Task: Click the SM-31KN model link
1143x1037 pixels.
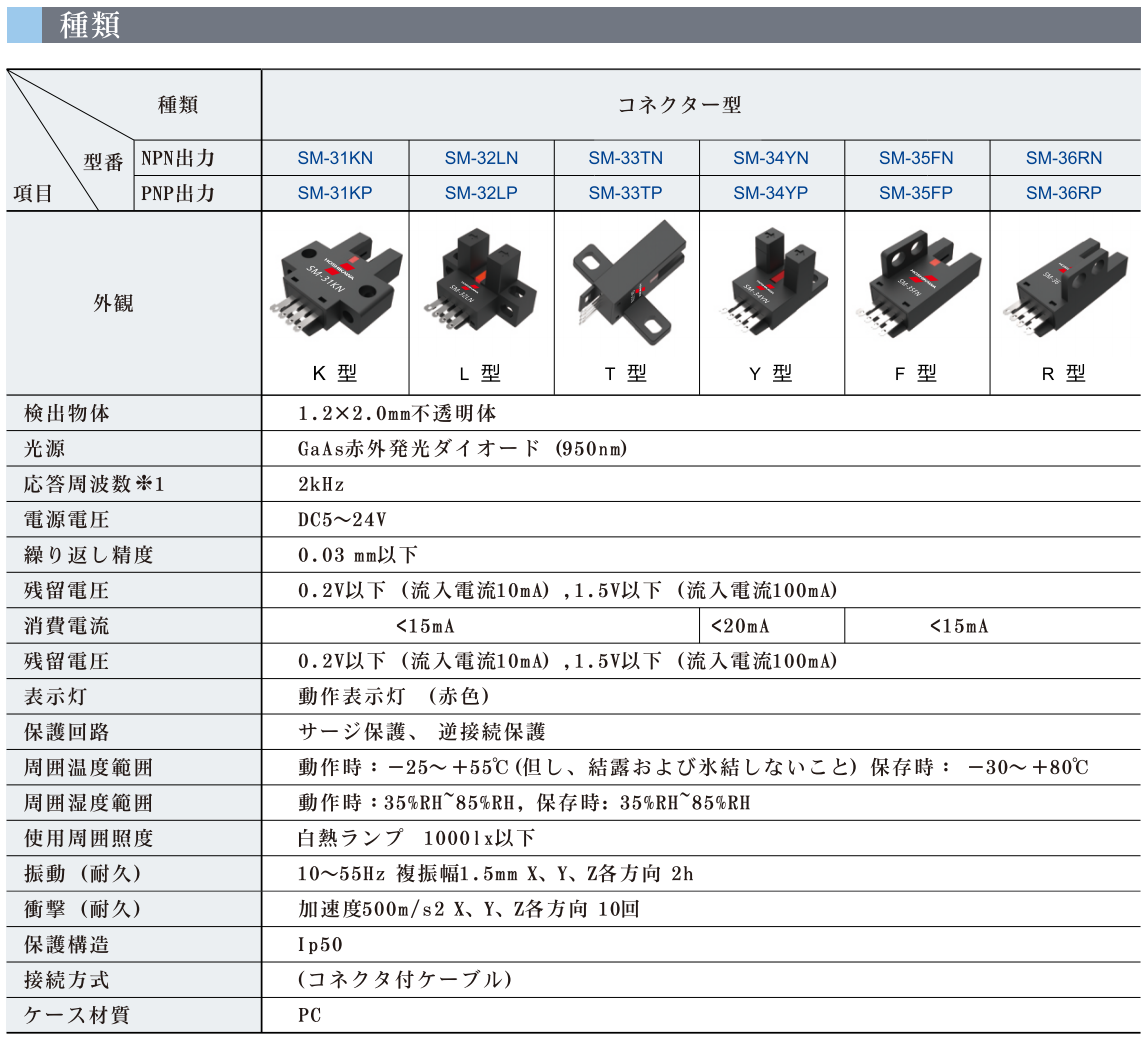Action: (x=335, y=158)
